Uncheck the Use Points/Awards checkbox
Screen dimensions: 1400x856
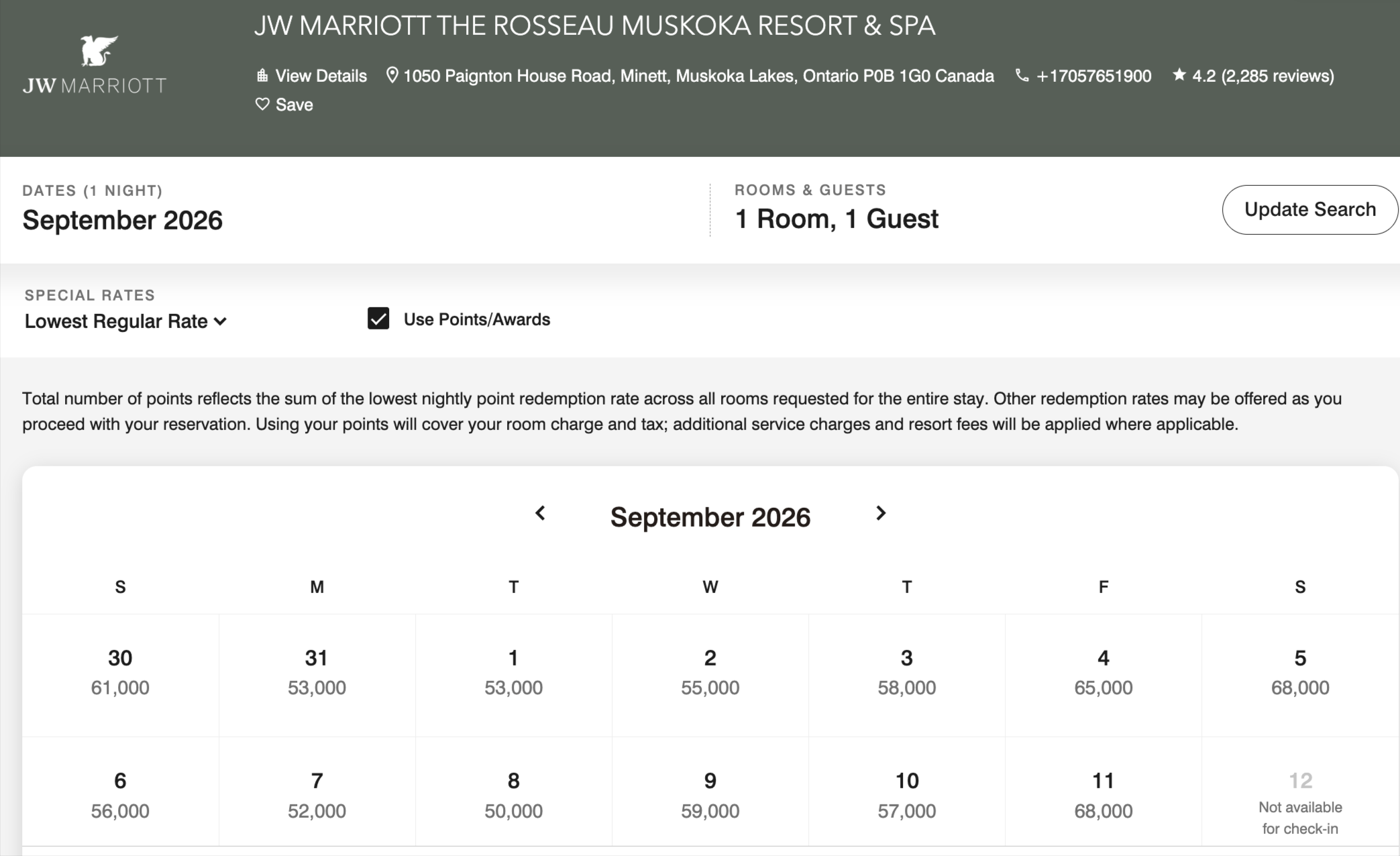coord(379,319)
